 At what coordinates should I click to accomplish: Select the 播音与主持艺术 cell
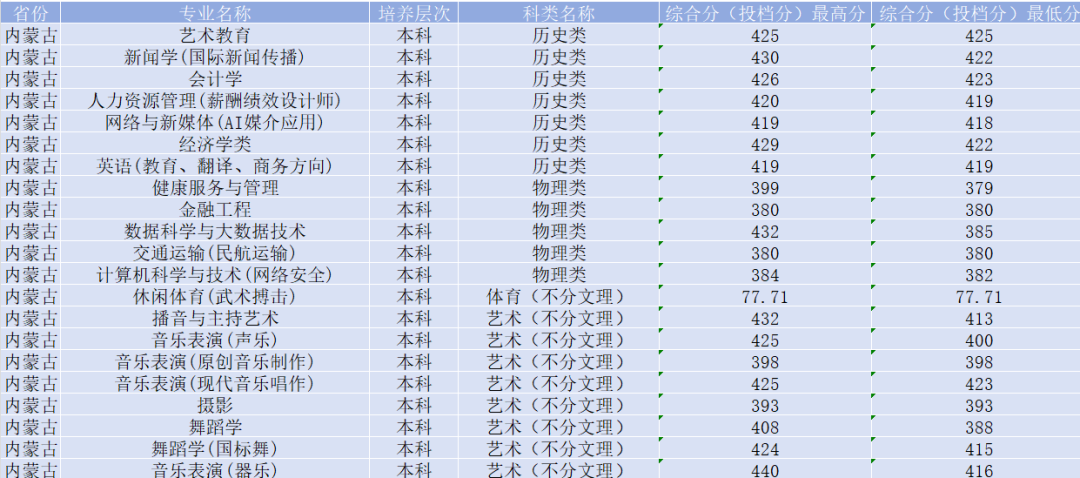coord(215,318)
